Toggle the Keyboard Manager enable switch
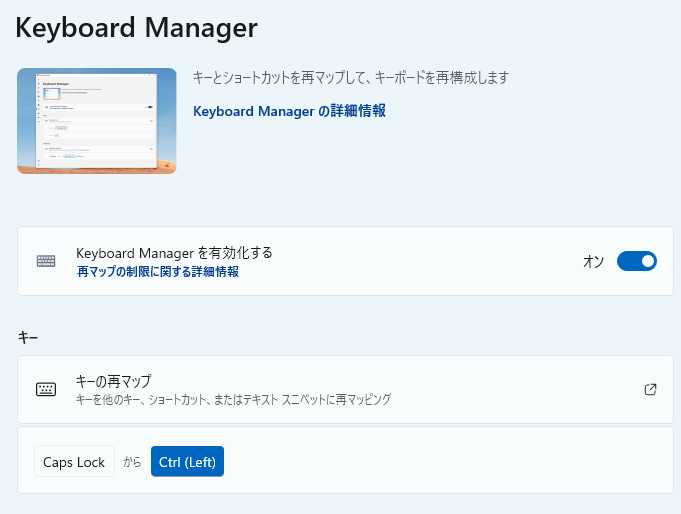681x514 pixels. tap(636, 261)
